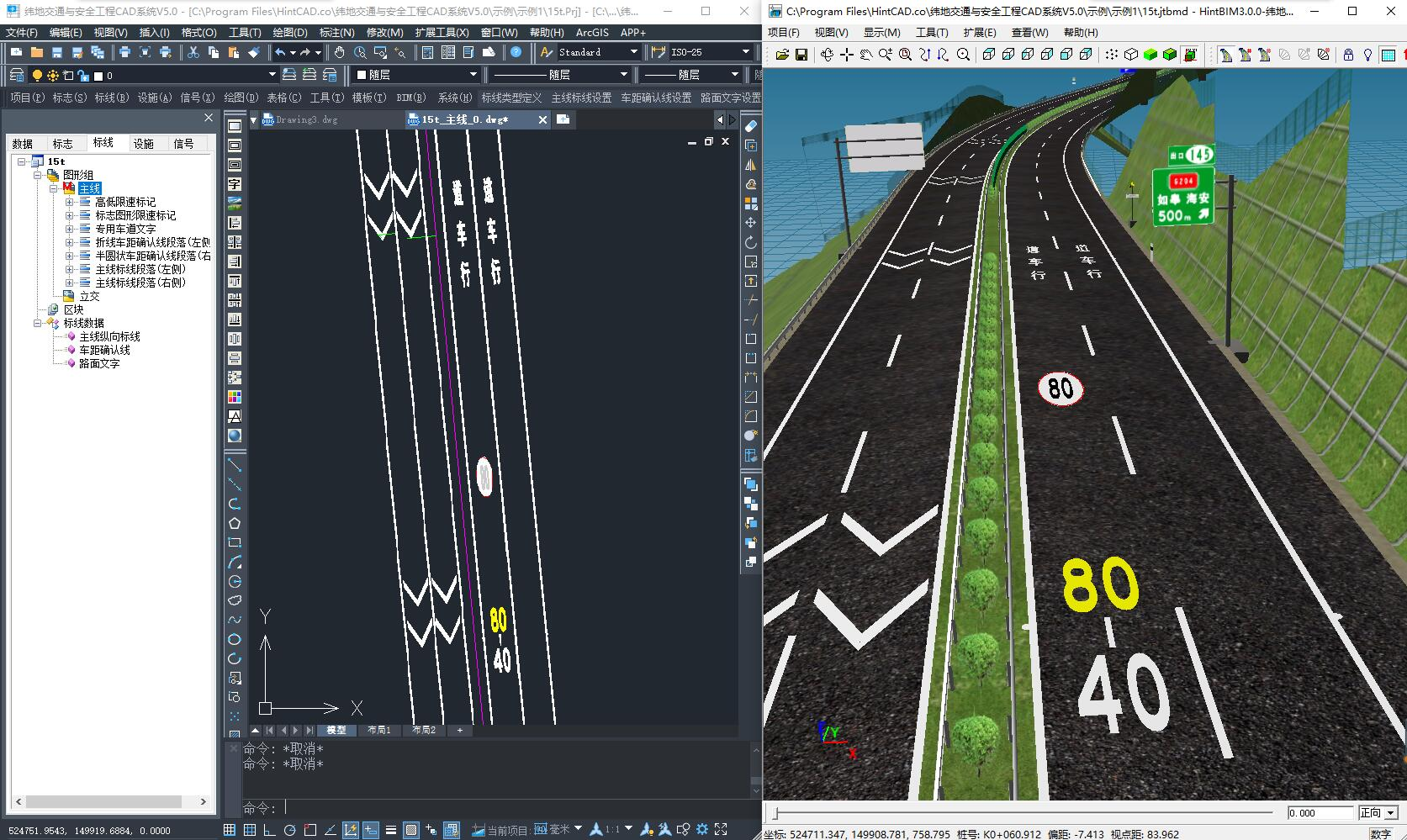The height and width of the screenshot is (840, 1407).
Task: Select the polygon drawing tool
Action: (235, 523)
